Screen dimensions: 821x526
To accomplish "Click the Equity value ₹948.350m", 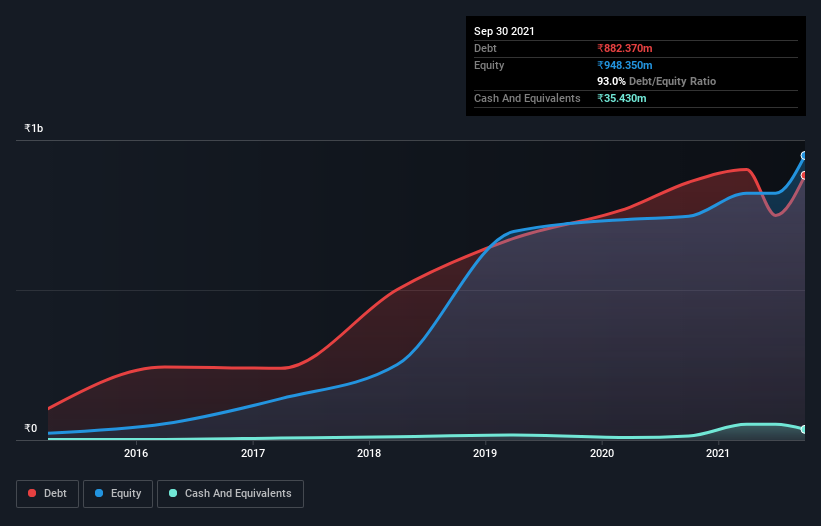I will 625,65.
